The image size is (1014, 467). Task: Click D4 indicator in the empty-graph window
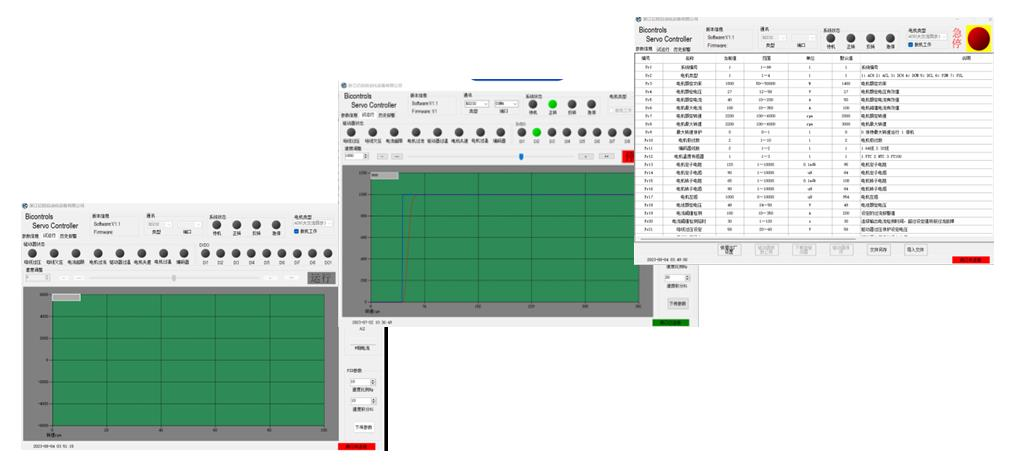(x=251, y=254)
